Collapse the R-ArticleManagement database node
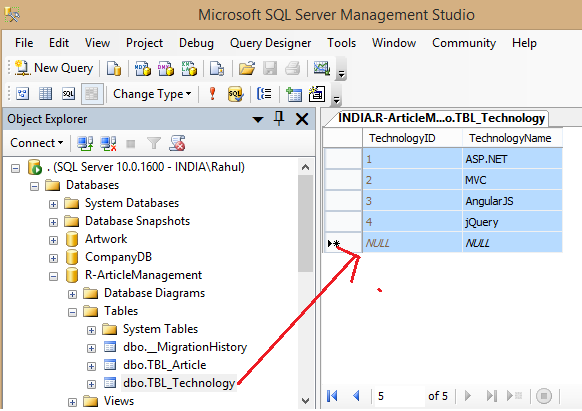 click(53, 277)
